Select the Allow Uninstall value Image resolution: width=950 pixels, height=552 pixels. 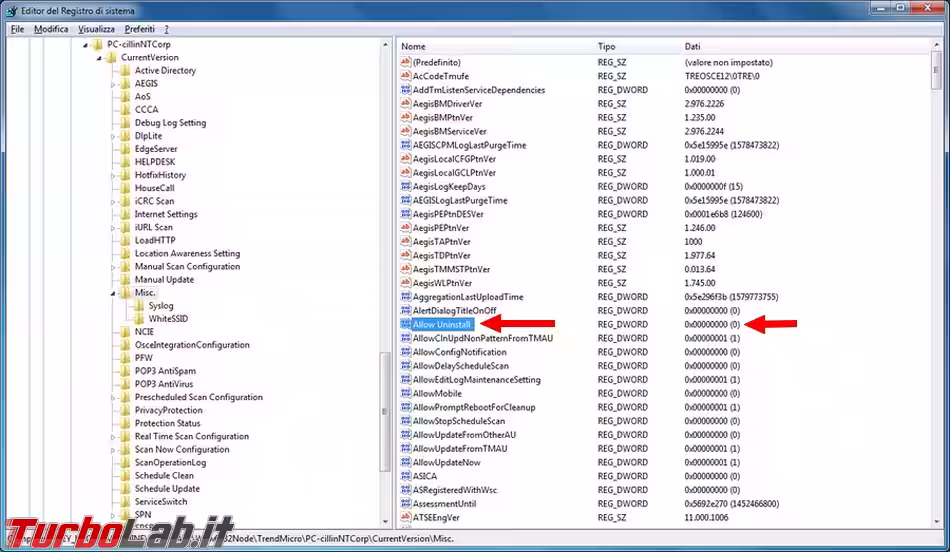pyautogui.click(x=445, y=324)
